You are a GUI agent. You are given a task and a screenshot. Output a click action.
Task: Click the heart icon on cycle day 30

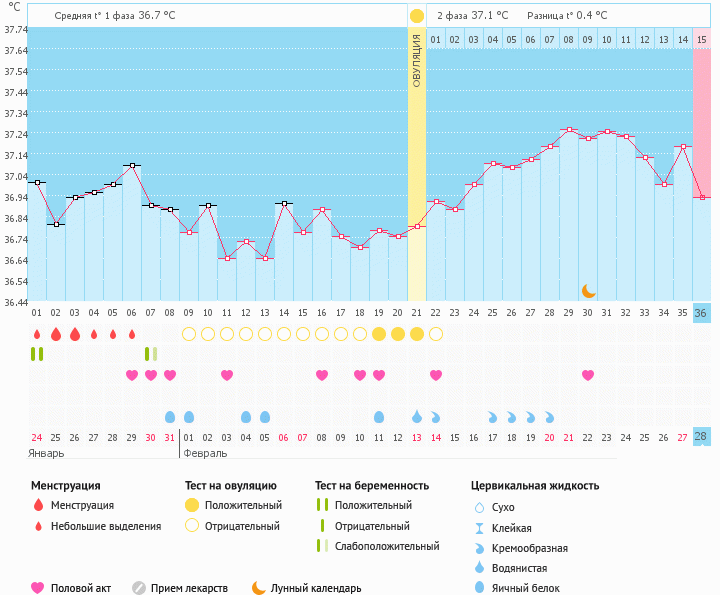[x=588, y=375]
